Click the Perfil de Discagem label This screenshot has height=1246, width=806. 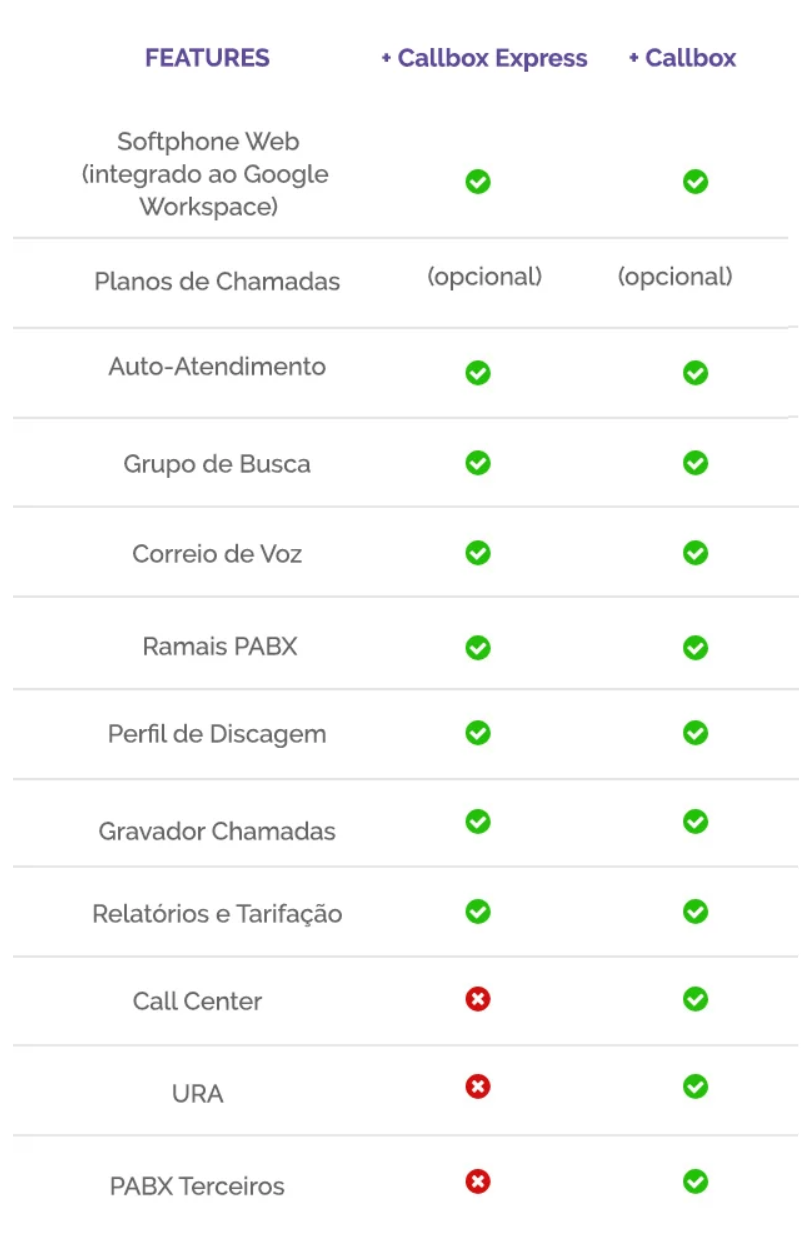click(x=217, y=734)
